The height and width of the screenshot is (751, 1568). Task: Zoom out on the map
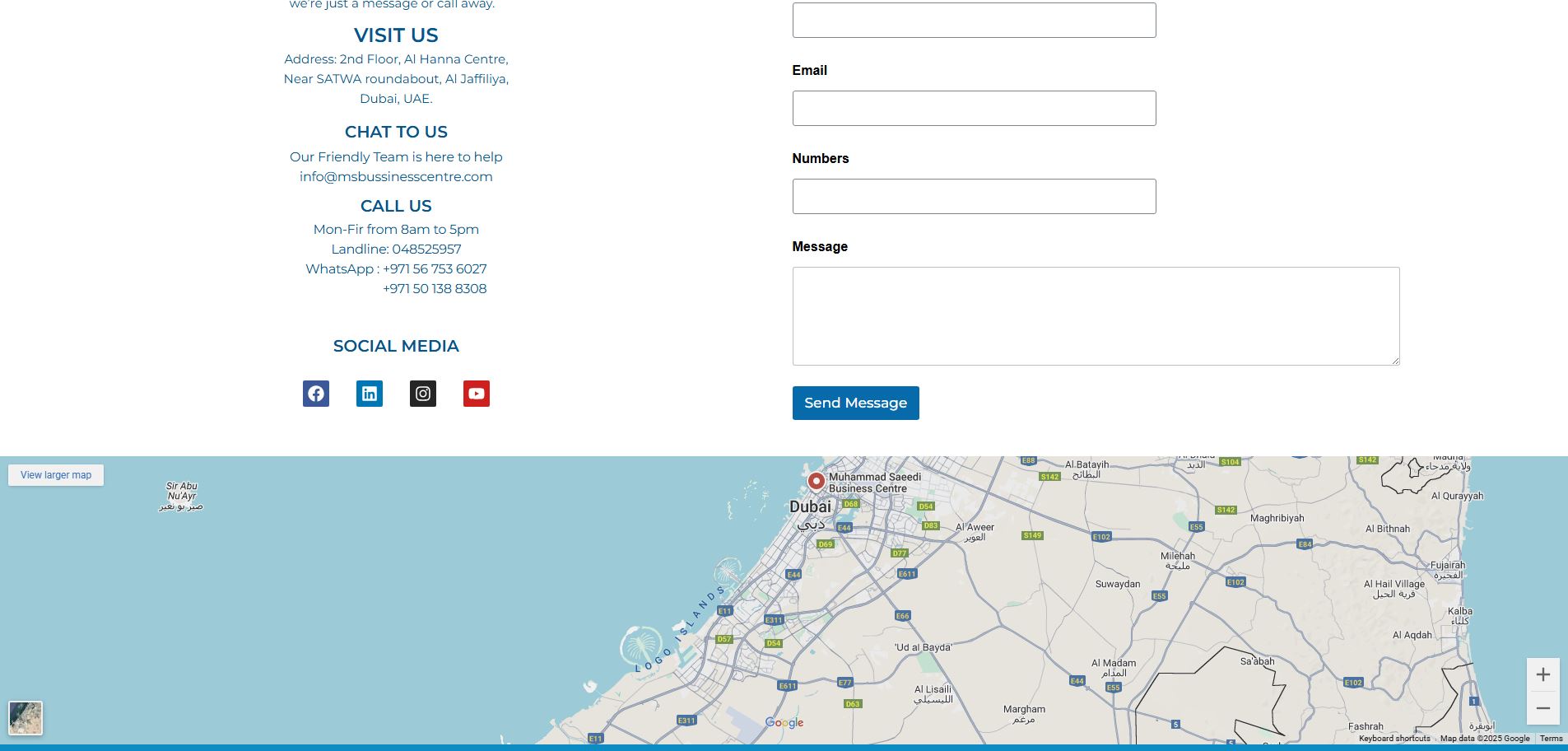(x=1542, y=708)
